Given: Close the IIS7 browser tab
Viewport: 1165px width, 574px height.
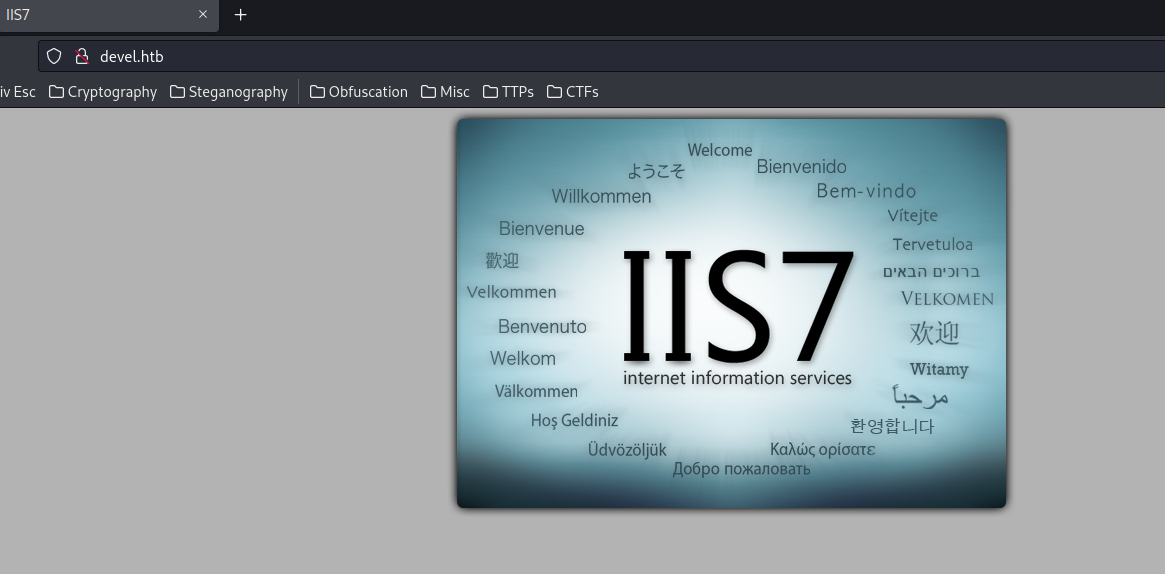Looking at the screenshot, I should coord(203,14).
